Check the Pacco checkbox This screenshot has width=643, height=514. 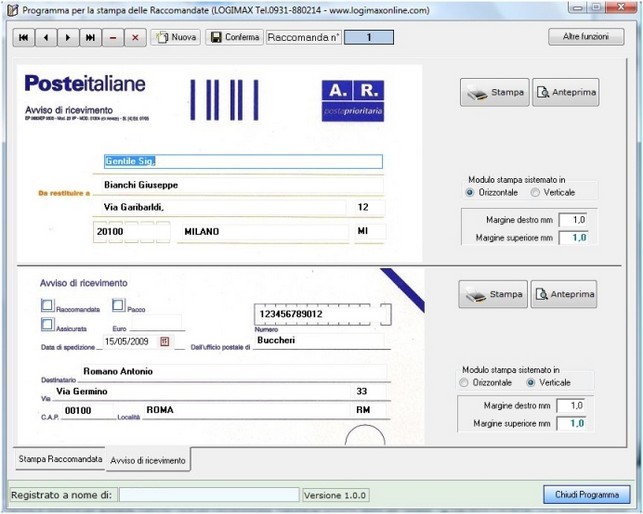click(x=118, y=305)
